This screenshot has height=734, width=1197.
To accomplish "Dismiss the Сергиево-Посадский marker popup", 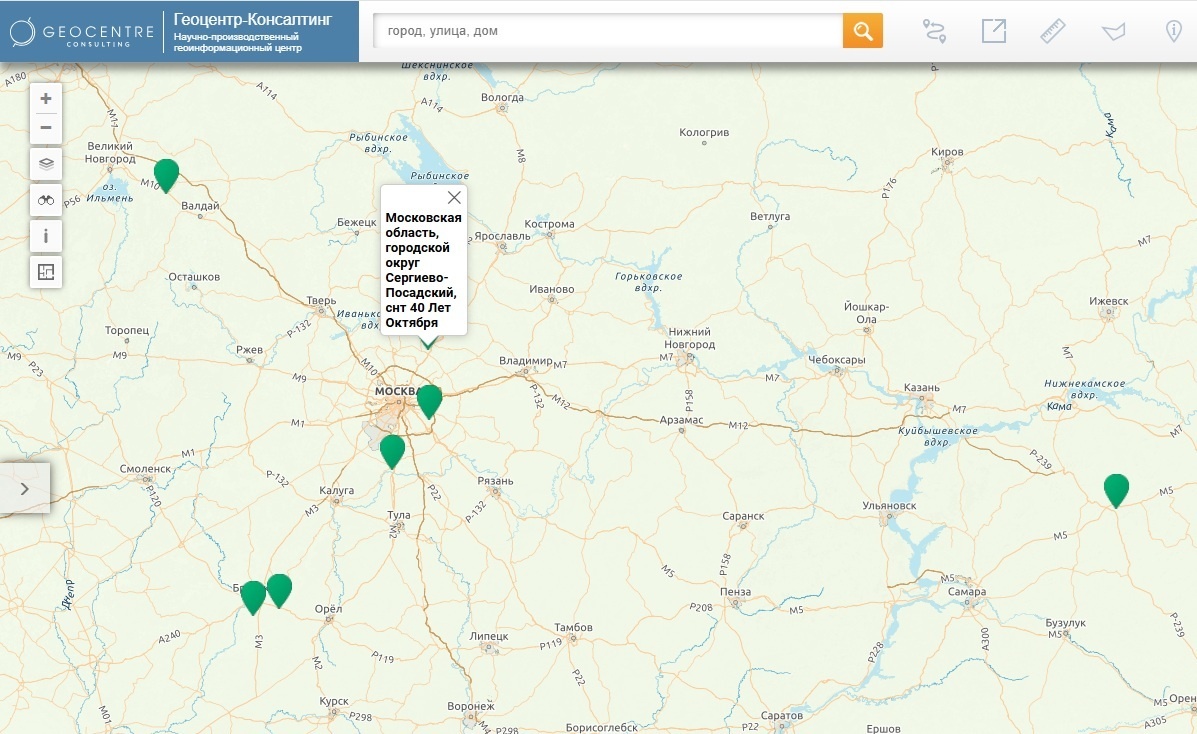I will point(455,196).
